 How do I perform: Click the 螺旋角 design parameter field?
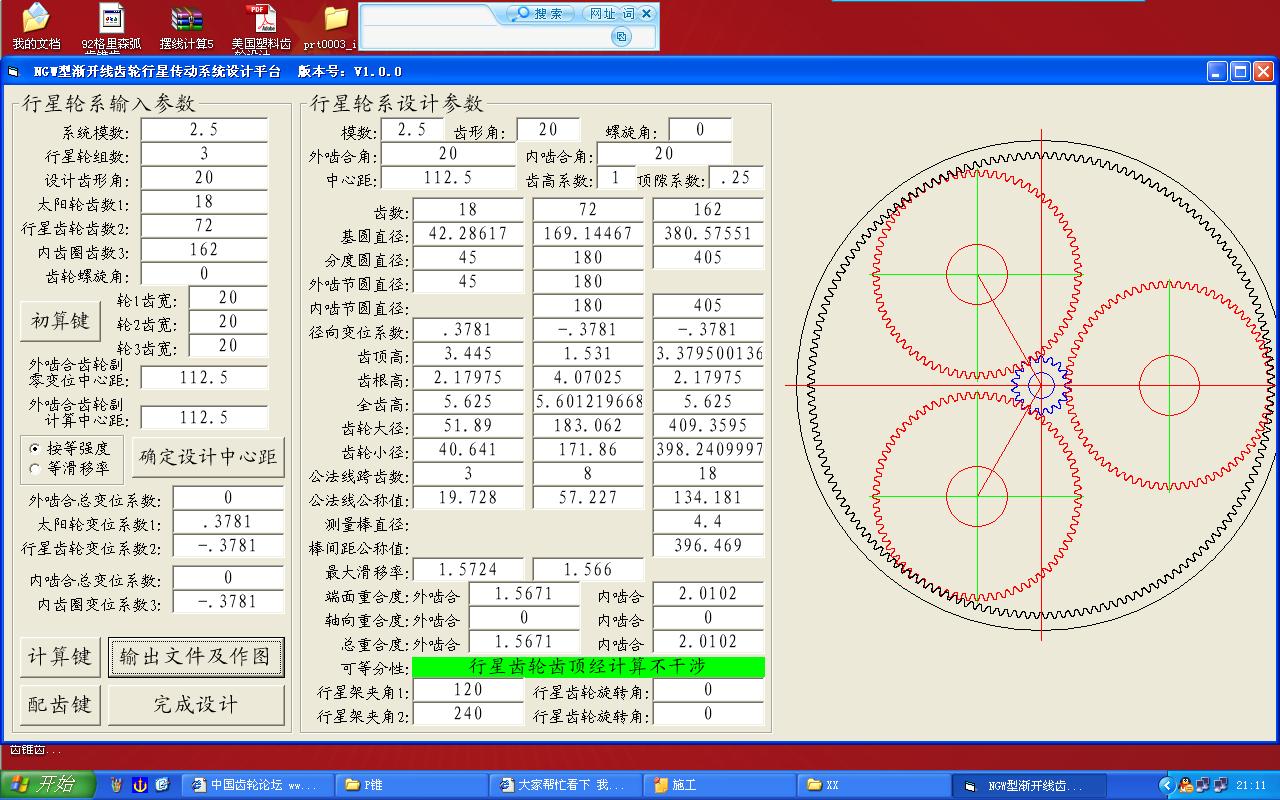click(700, 130)
